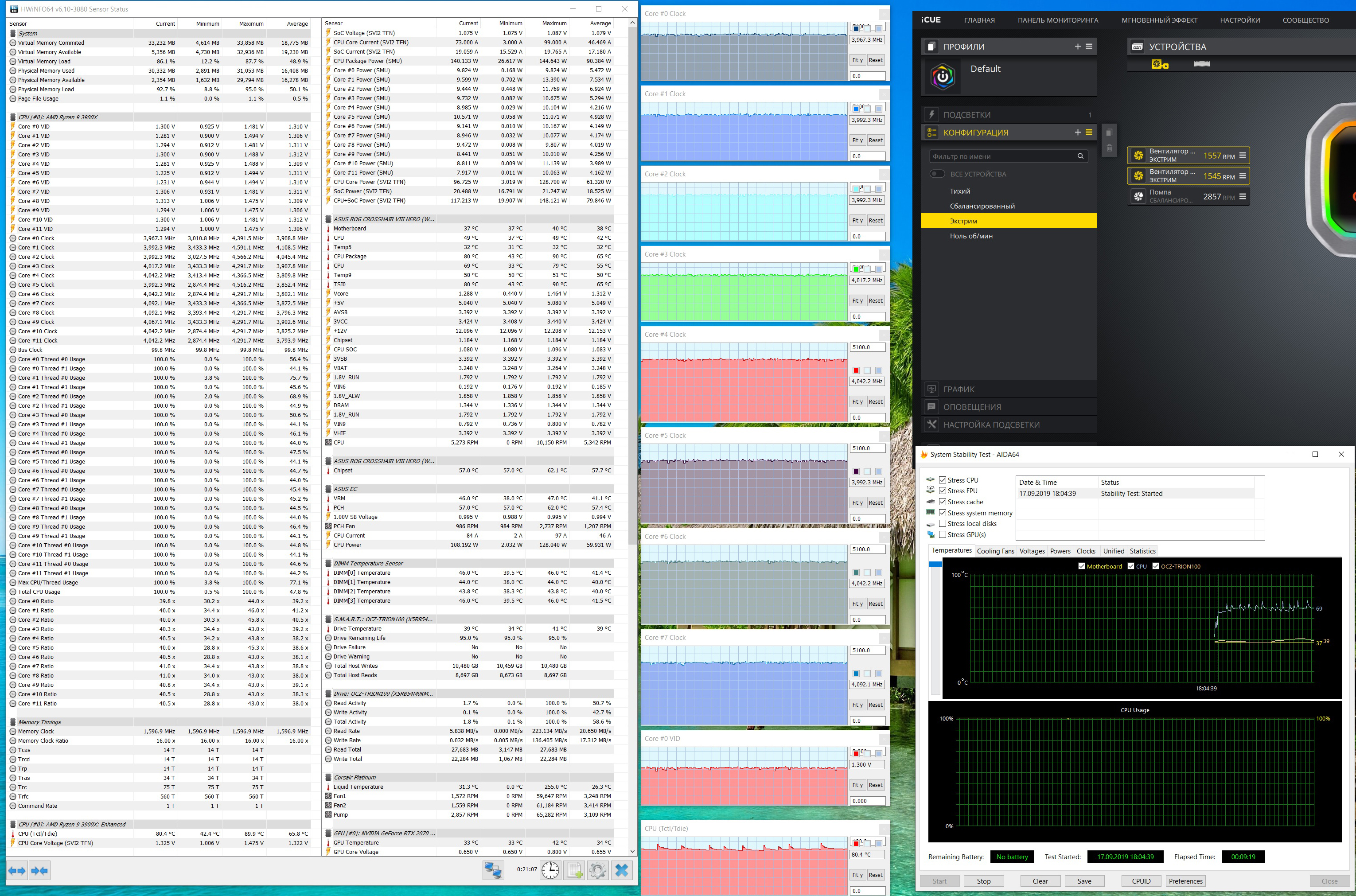Uncheck the Stress FPU checkbox
The height and width of the screenshot is (896, 1356).
[x=943, y=491]
